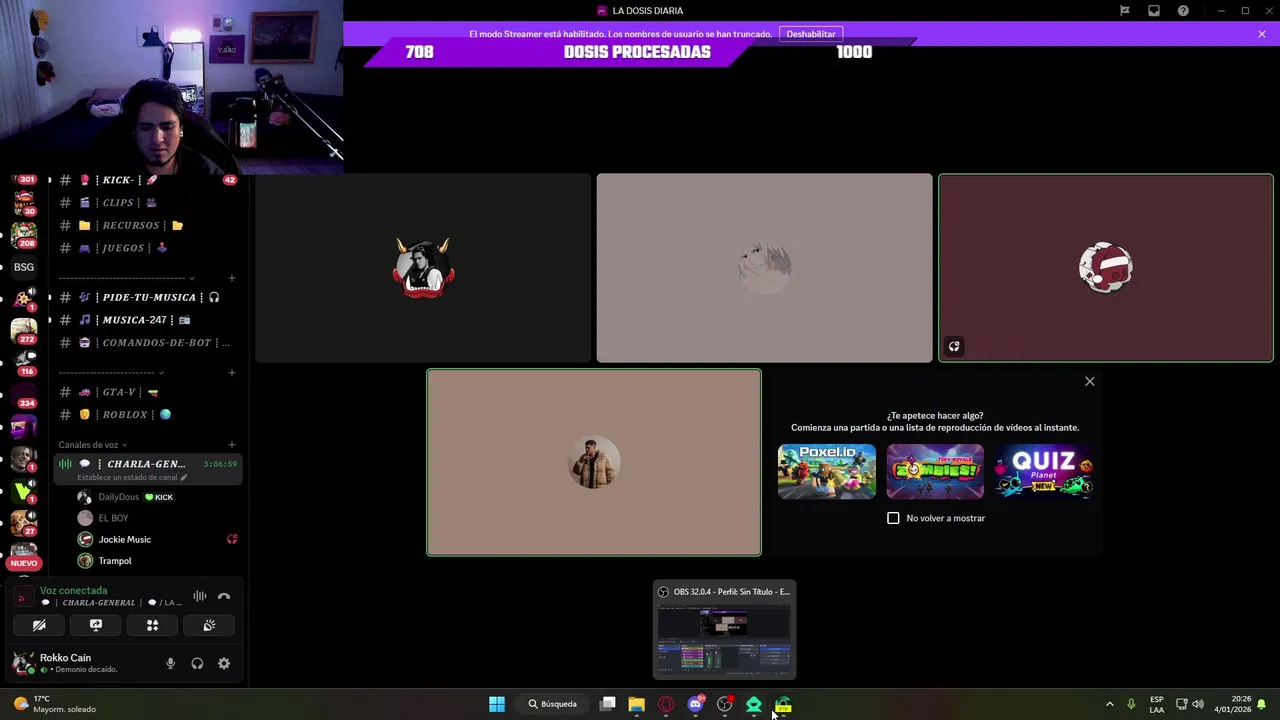Viewport: 1280px width, 720px height.
Task: Check the 'No volver a mostrar' checkbox
Action: coord(893,518)
